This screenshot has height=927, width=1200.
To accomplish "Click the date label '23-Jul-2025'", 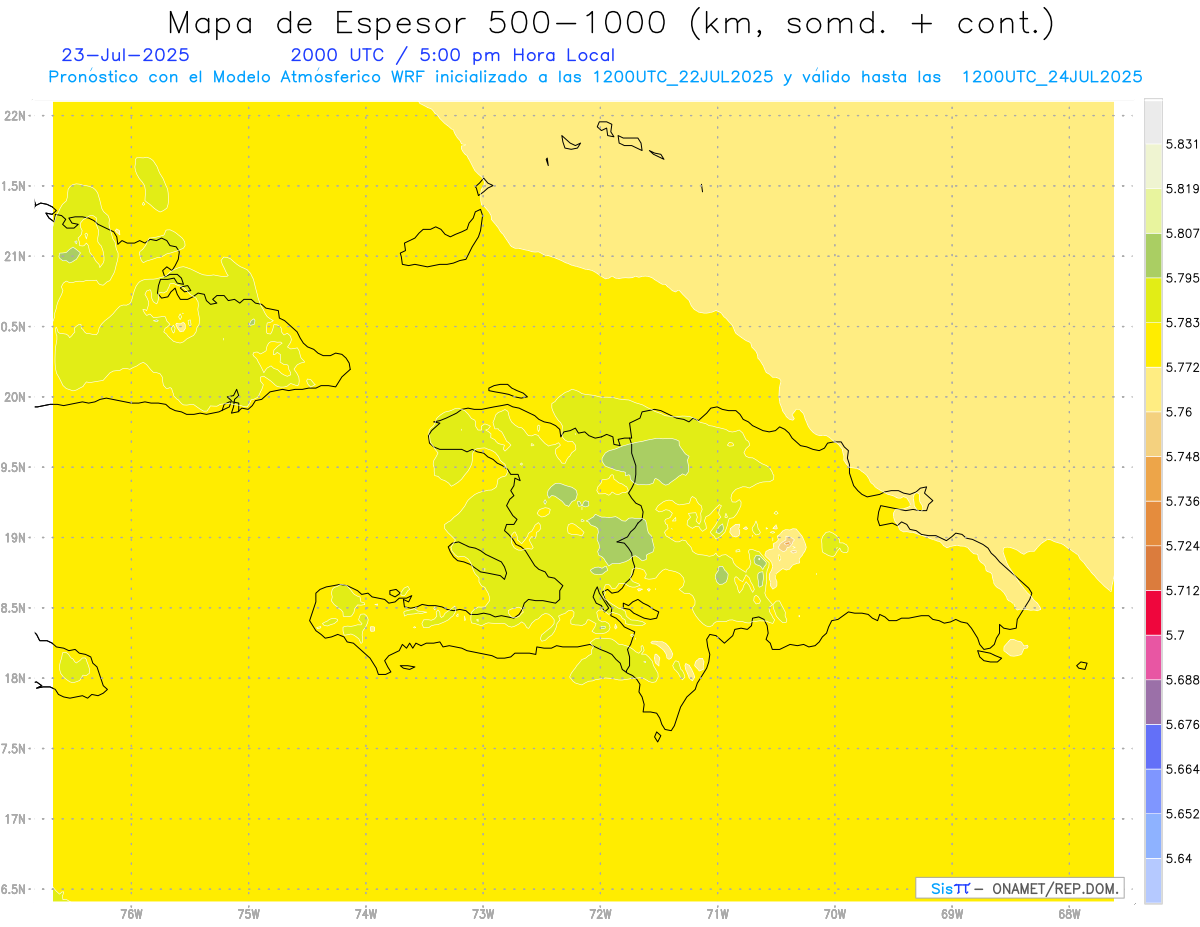I will point(125,55).
